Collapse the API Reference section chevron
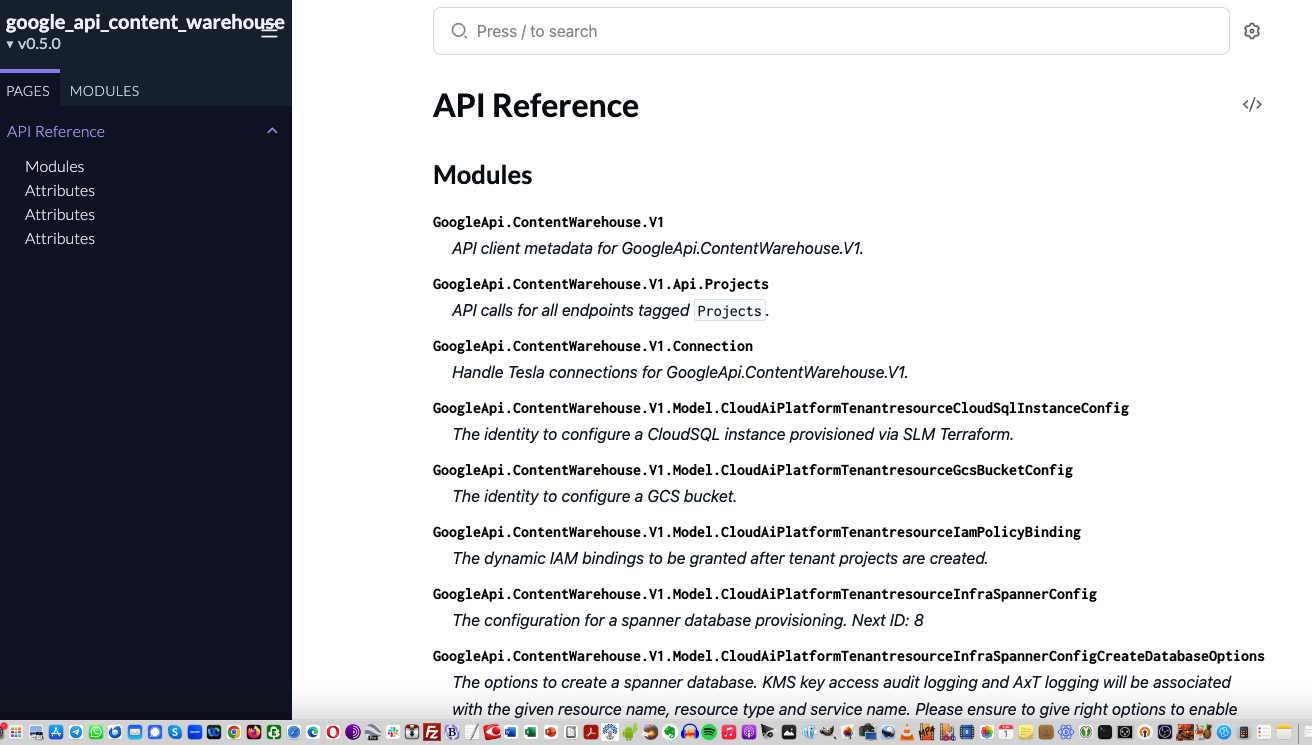 pyautogui.click(x=272, y=131)
